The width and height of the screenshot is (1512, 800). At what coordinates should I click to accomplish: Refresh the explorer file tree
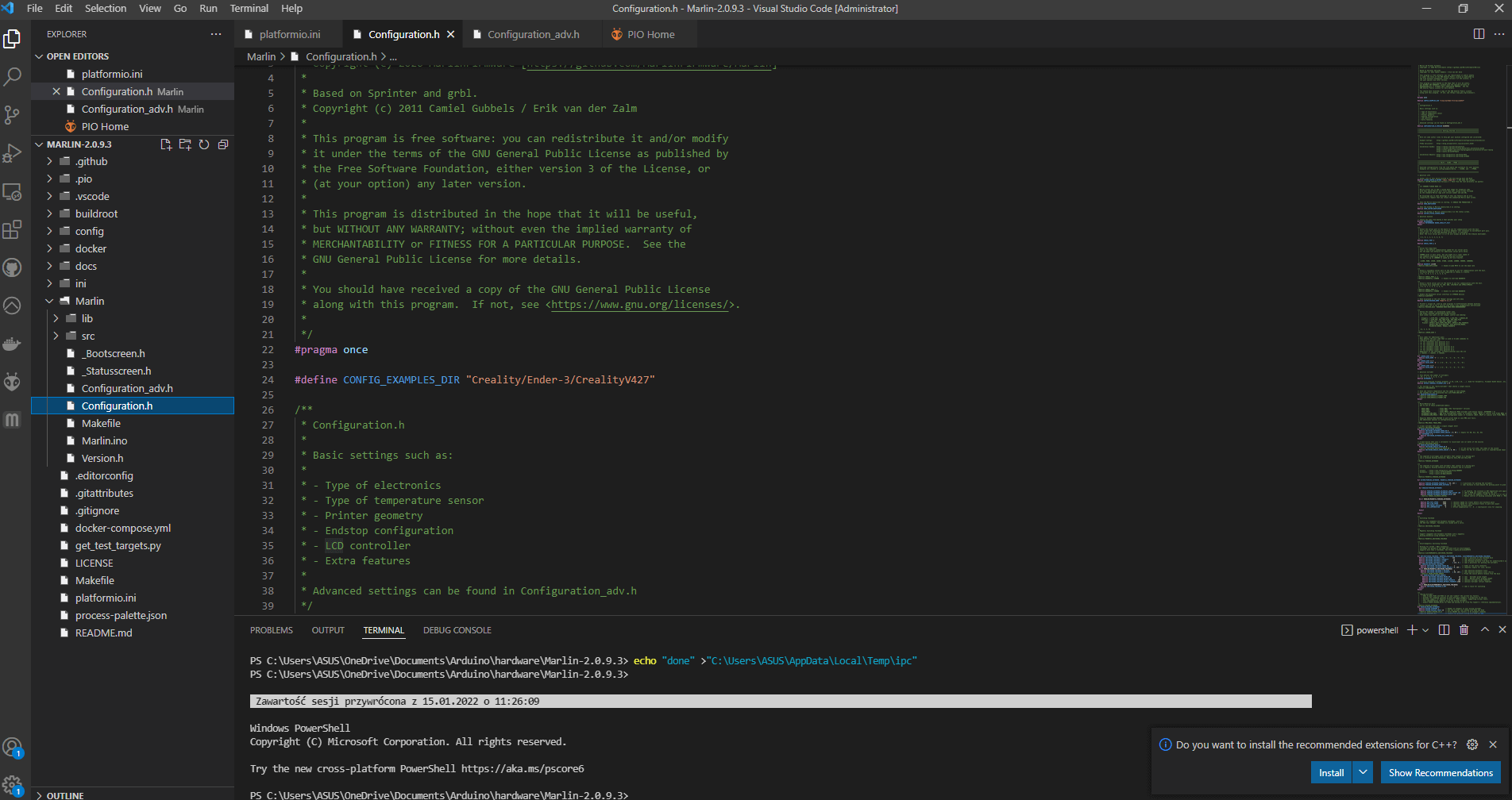pyautogui.click(x=204, y=144)
